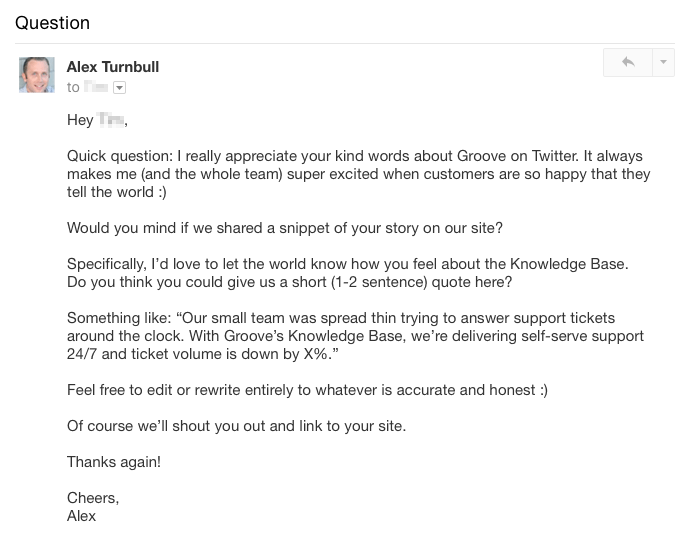This screenshot has width=690, height=540.
Task: Open the more options dropdown beside reply
Action: (663, 62)
